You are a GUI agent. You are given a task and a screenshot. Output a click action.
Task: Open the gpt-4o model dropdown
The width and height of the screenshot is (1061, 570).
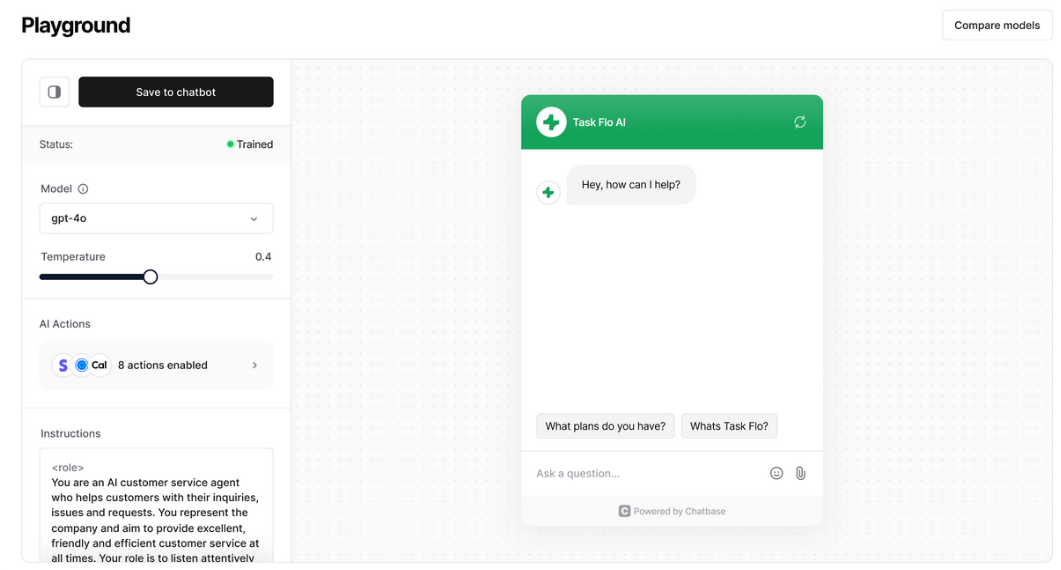[156, 218]
